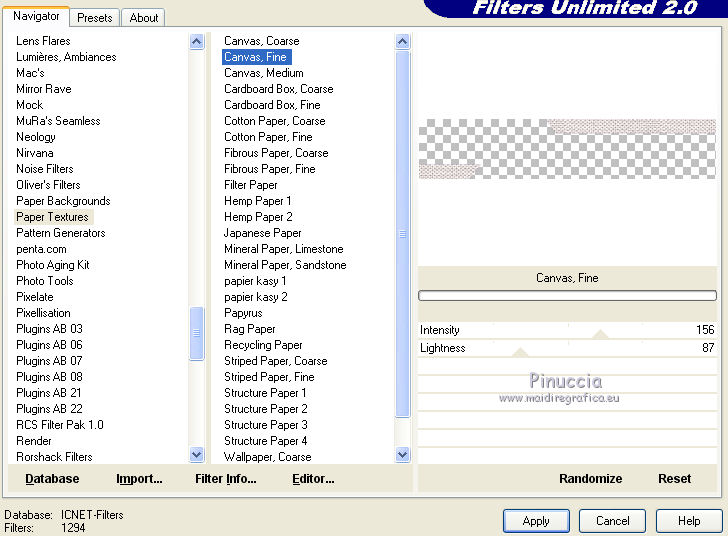Click Import... button
This screenshot has width=728, height=536.
pos(139,478)
